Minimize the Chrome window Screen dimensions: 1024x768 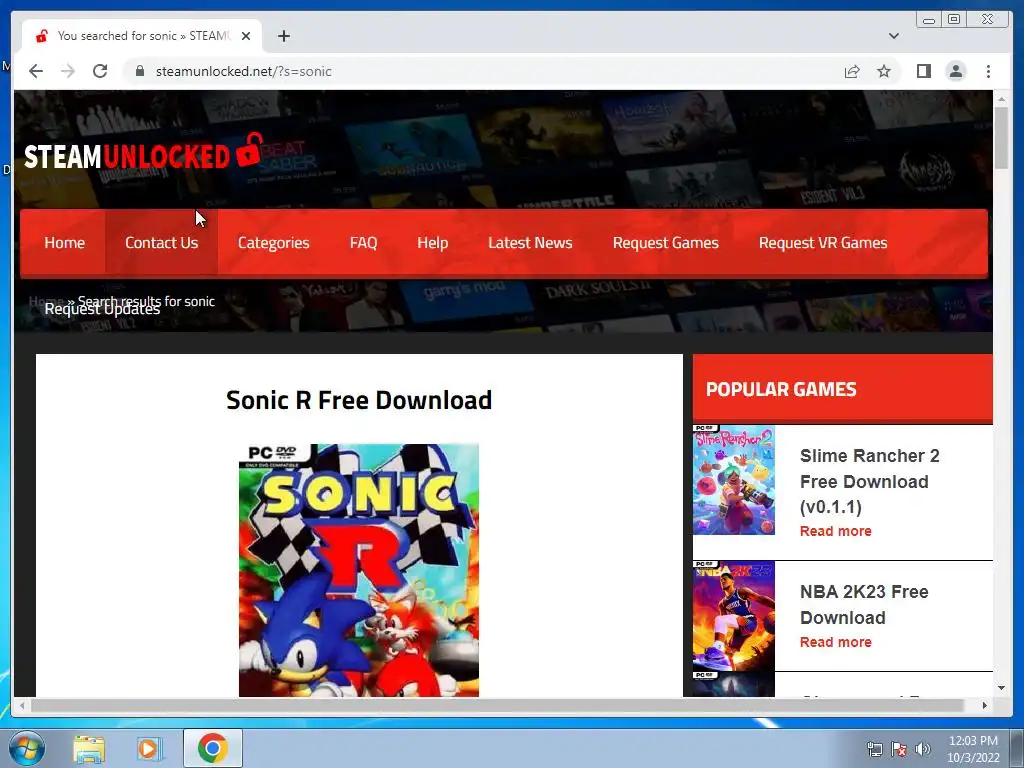(929, 20)
